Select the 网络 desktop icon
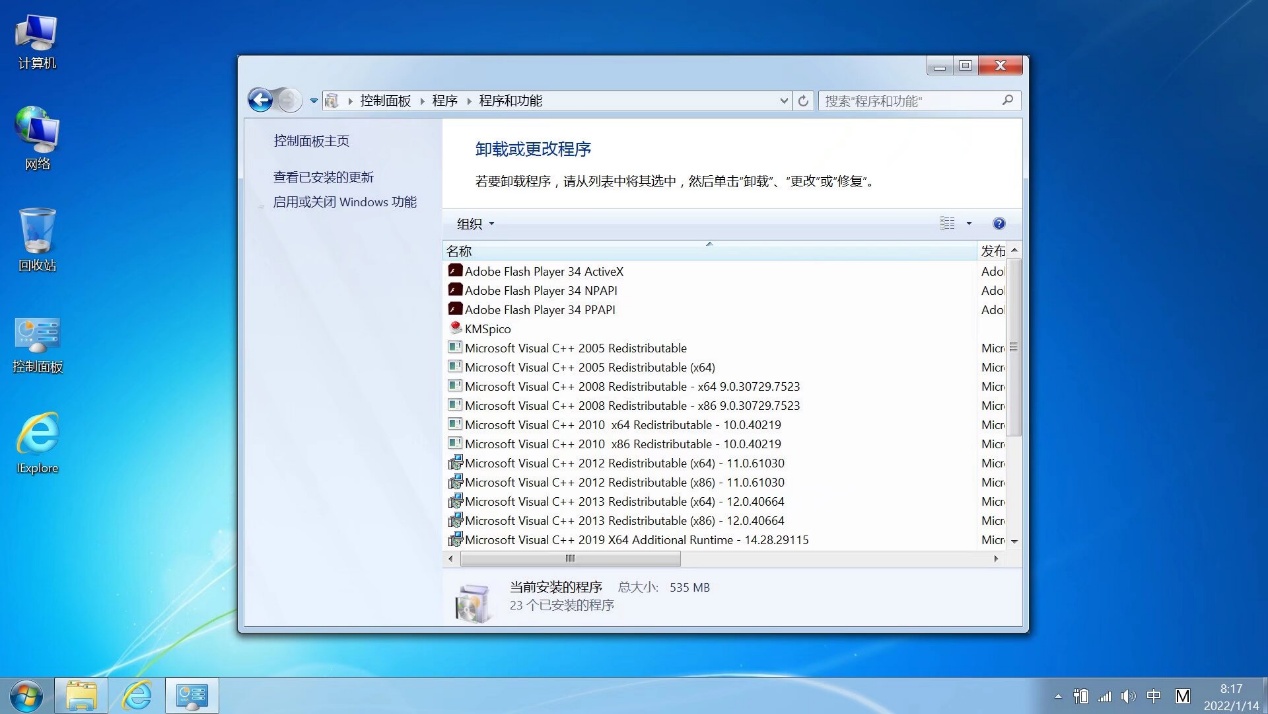The width and height of the screenshot is (1268, 714). click(x=37, y=138)
